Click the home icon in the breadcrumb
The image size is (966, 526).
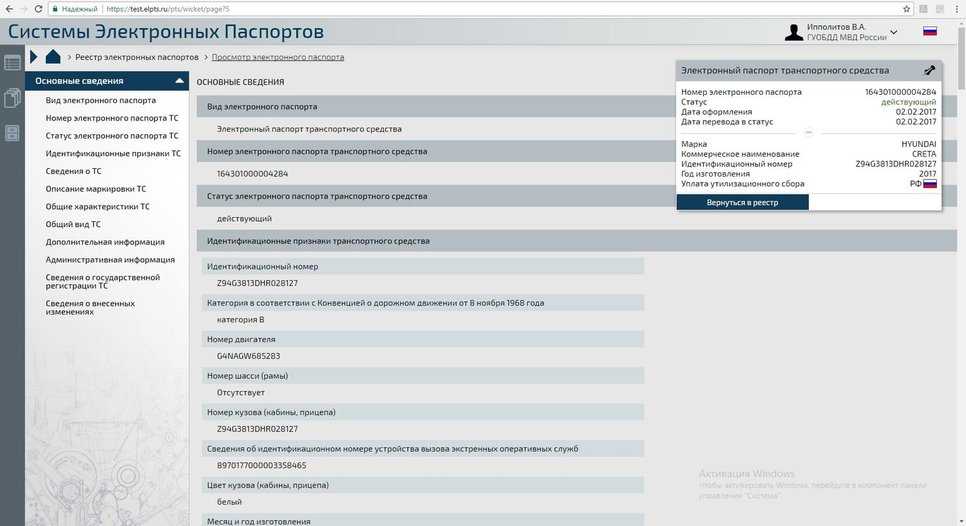[x=53, y=57]
